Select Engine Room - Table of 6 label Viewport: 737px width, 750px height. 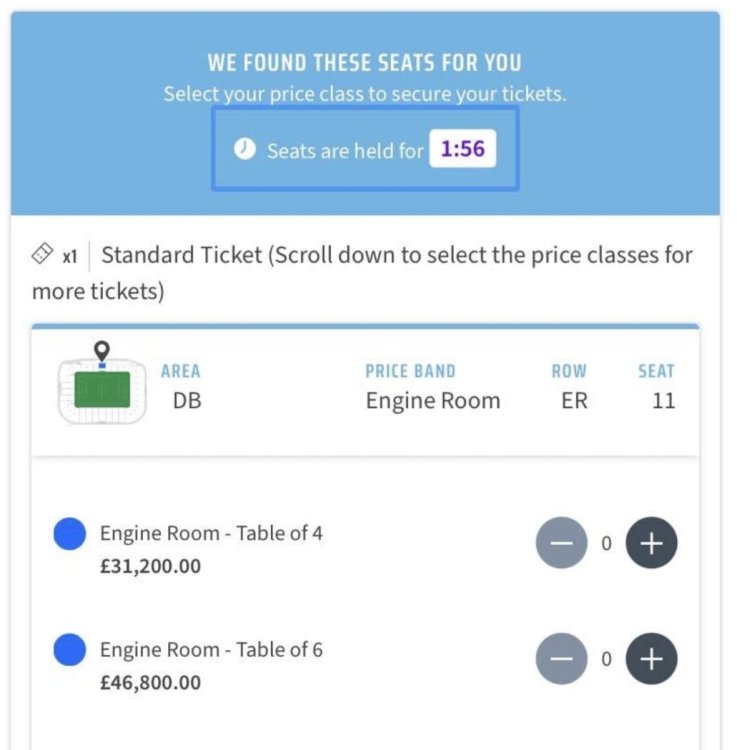[x=211, y=649]
